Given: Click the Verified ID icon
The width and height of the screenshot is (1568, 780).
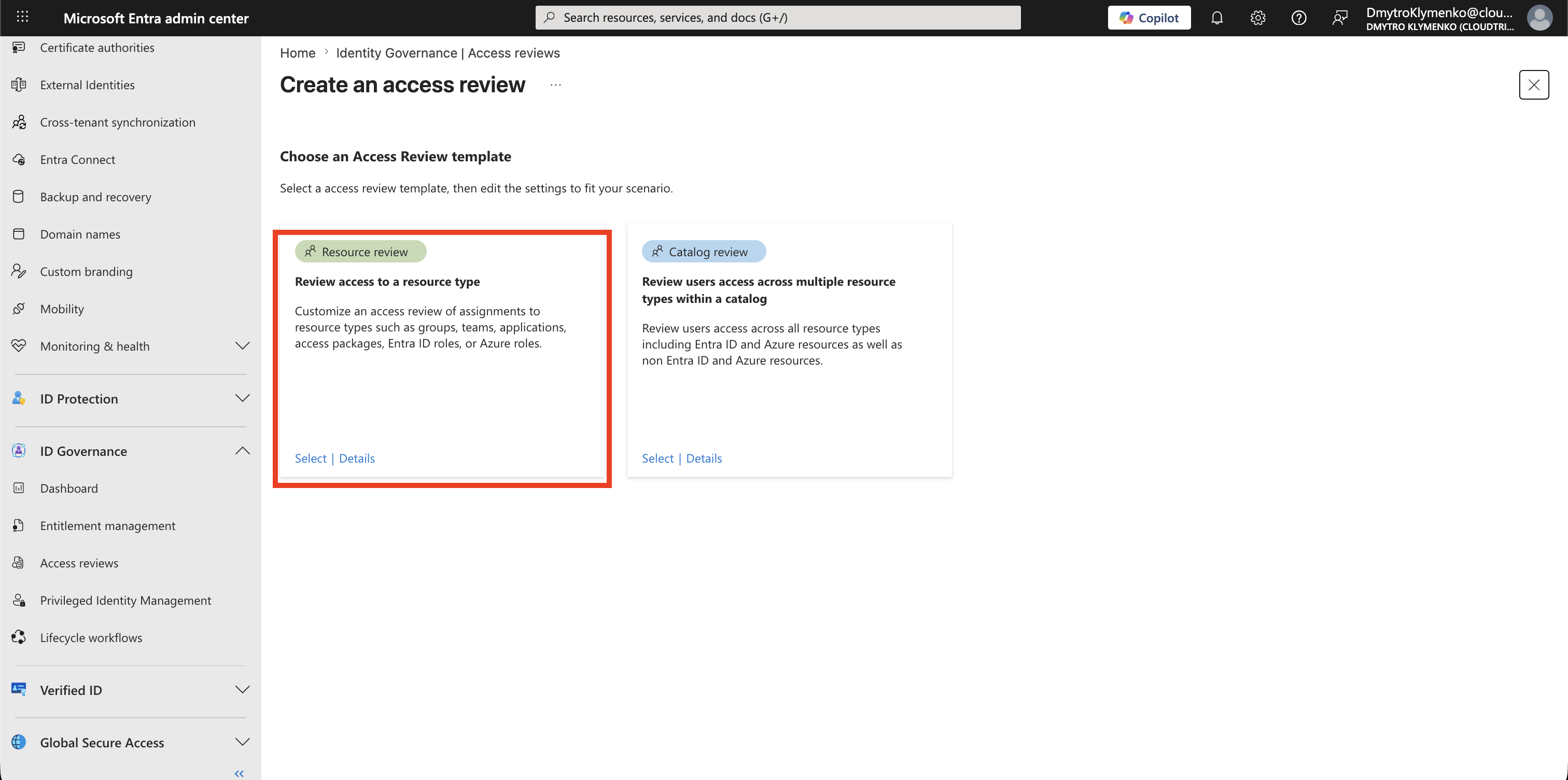Looking at the screenshot, I should point(19,690).
